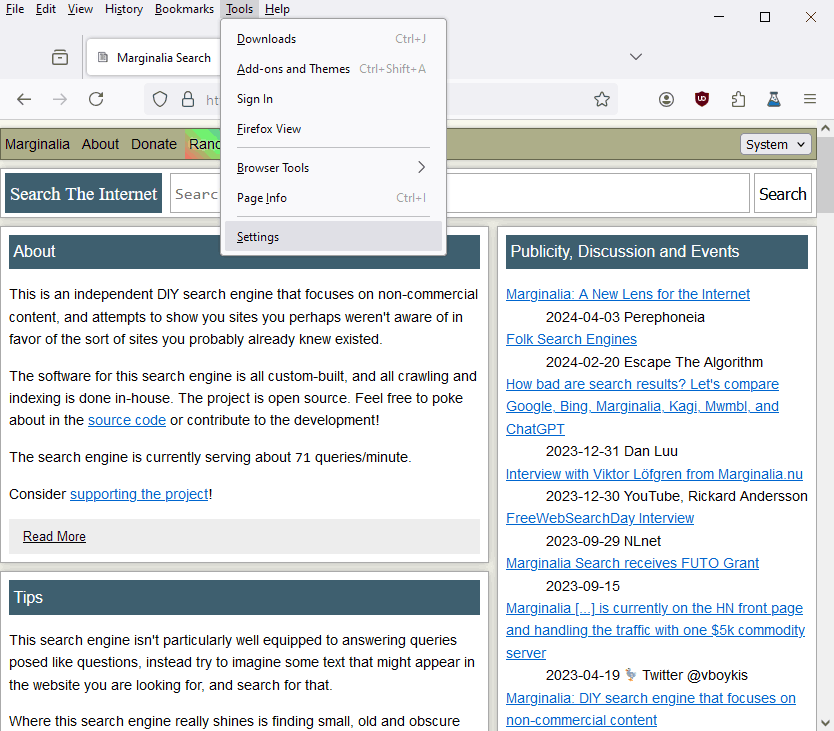The width and height of the screenshot is (834, 731).
Task: Open Interview with Viktor Löfgren link
Action: (x=654, y=474)
